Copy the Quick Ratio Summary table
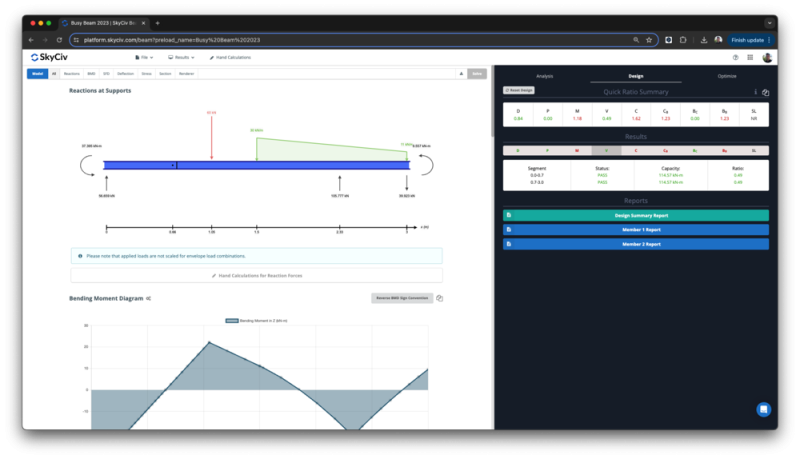The height and width of the screenshot is (459, 800). click(765, 92)
